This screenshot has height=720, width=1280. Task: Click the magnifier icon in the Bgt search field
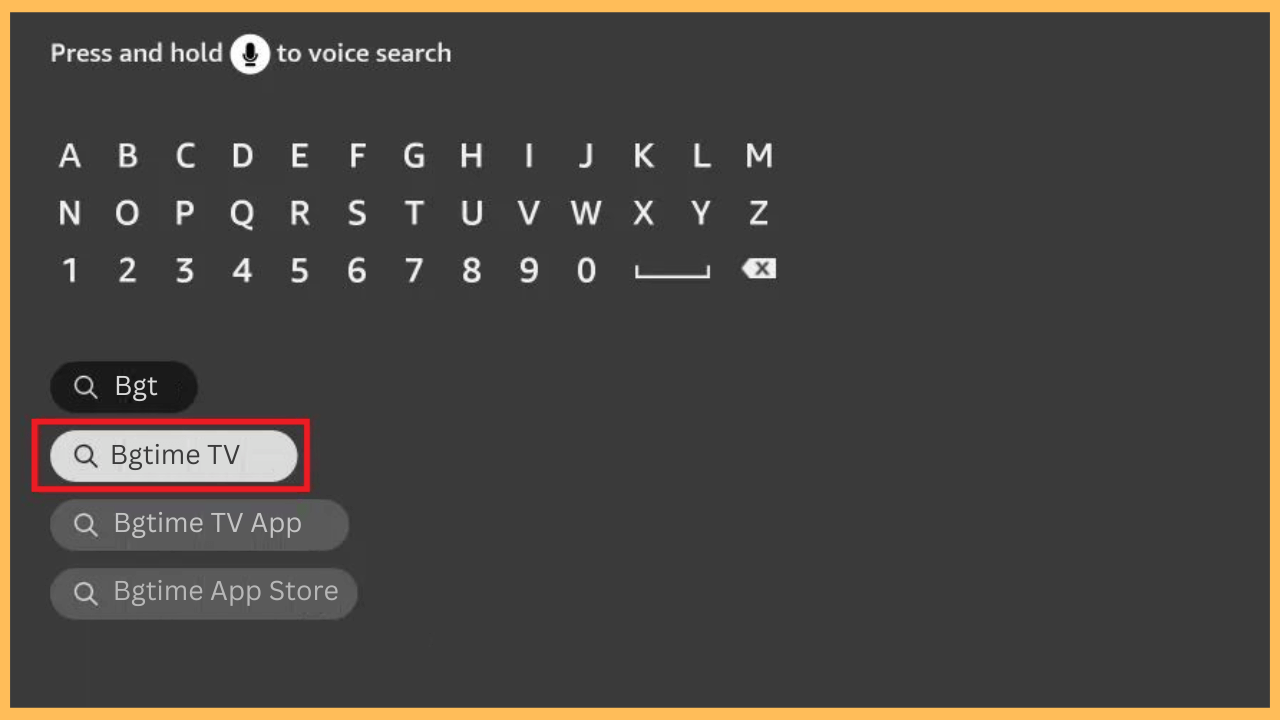coord(85,386)
